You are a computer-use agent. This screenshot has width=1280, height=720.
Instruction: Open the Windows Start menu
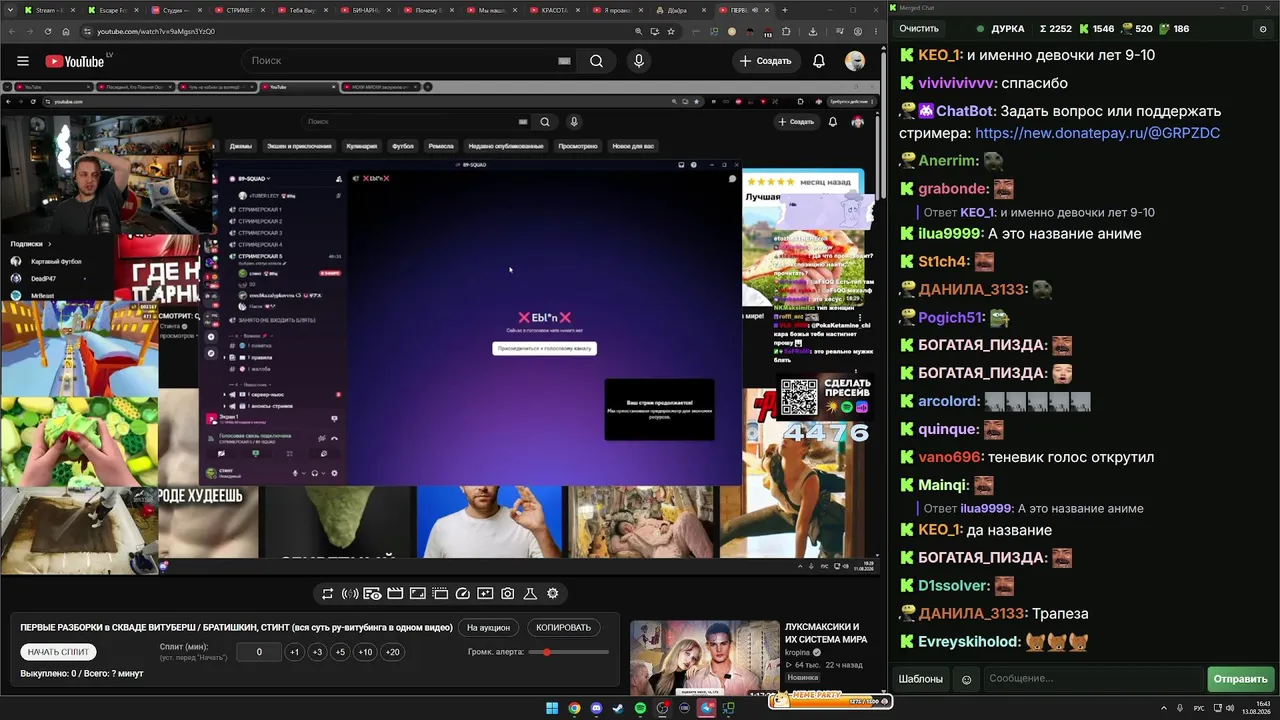pos(552,709)
